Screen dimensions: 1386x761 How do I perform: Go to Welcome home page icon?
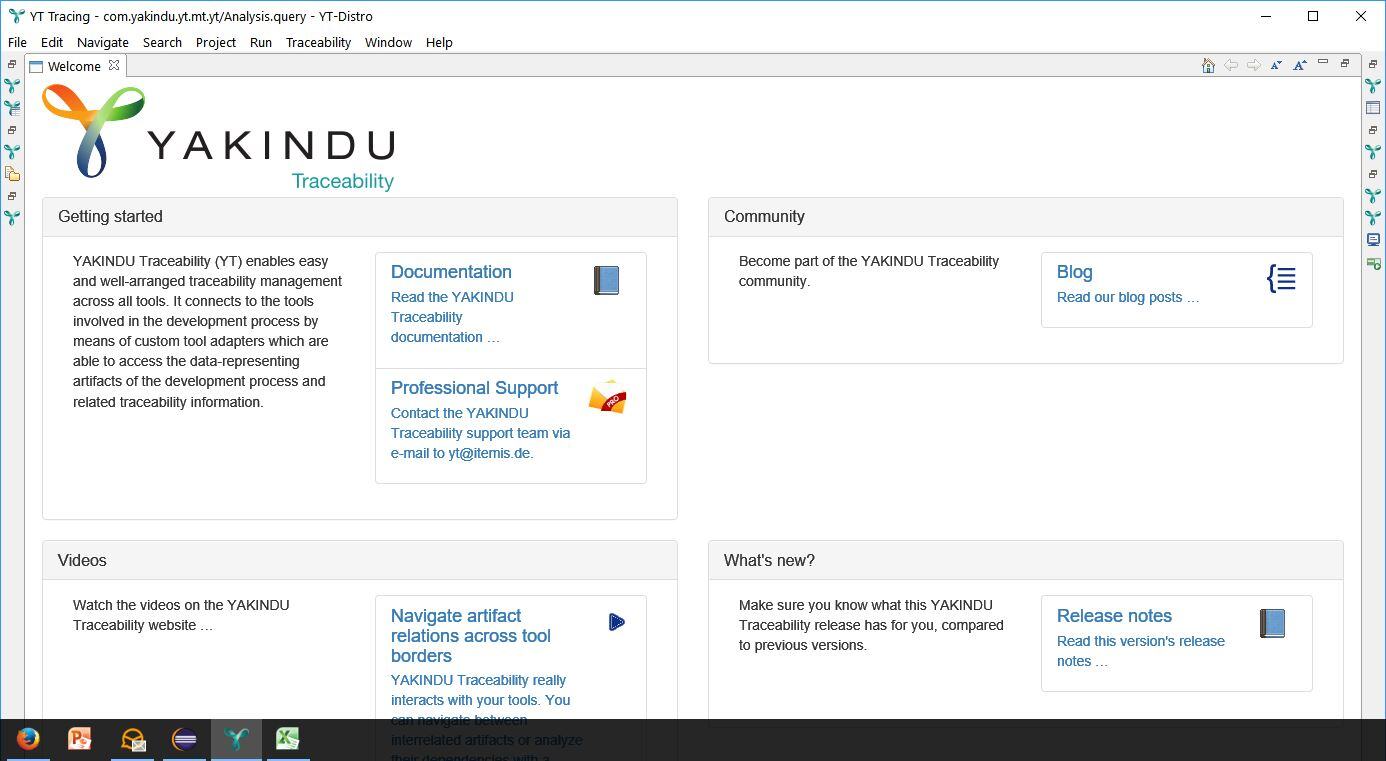[x=1208, y=66]
